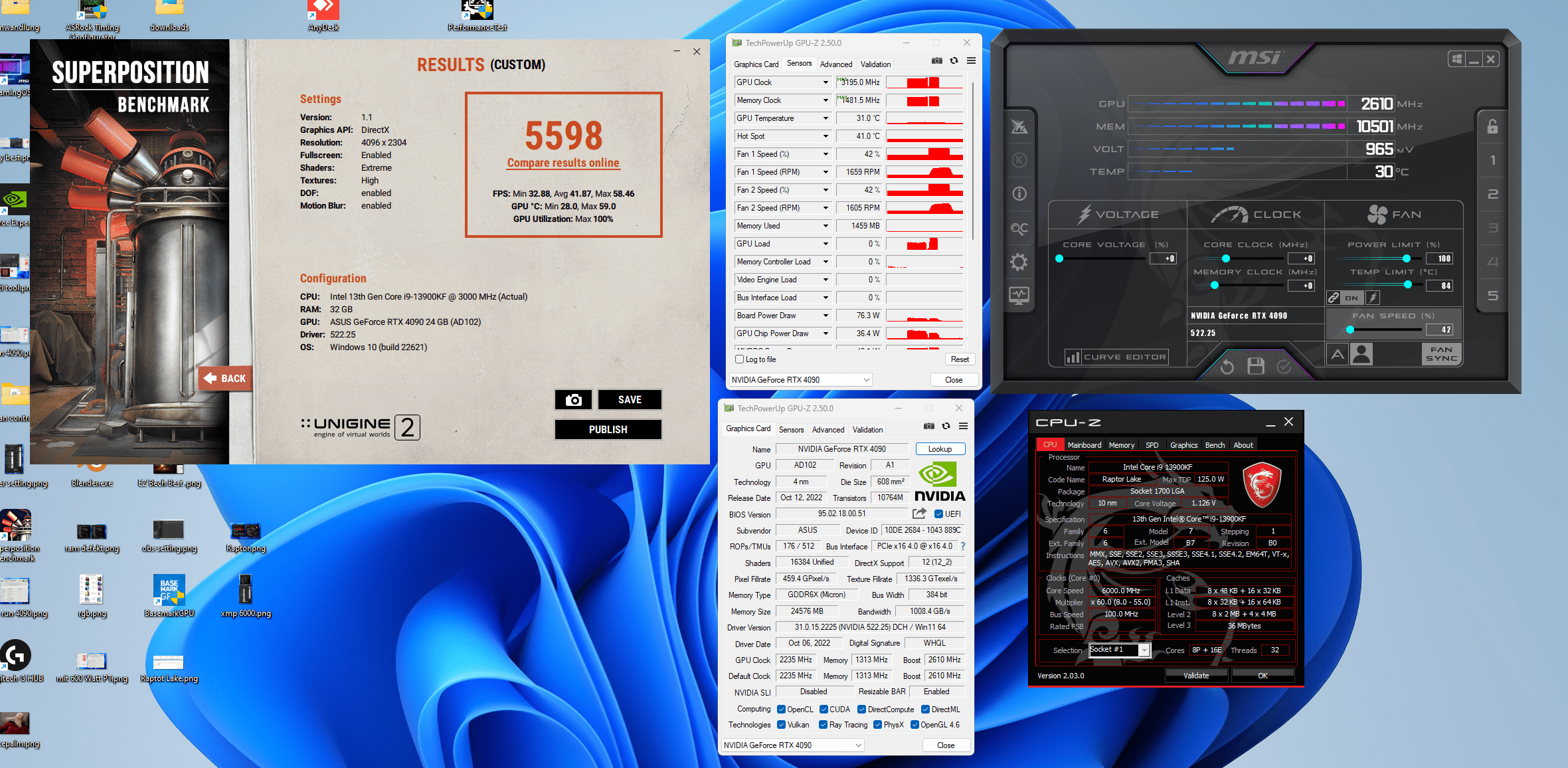Open GPU selector dropdown in GPU-Z Graphics Card window
Screen dimensions: 1568x768
(792, 745)
